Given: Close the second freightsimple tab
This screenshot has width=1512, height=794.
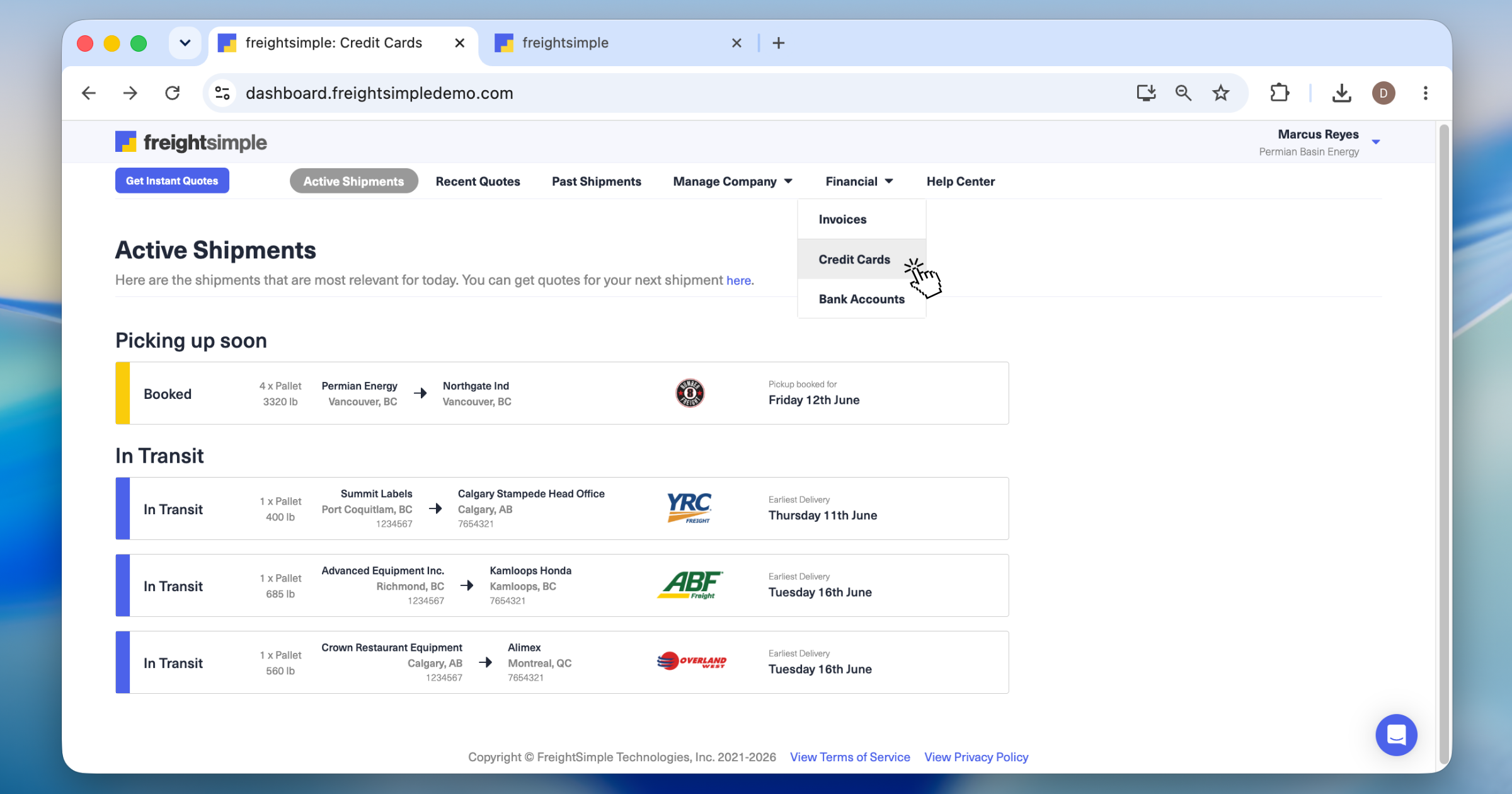Looking at the screenshot, I should coord(736,43).
